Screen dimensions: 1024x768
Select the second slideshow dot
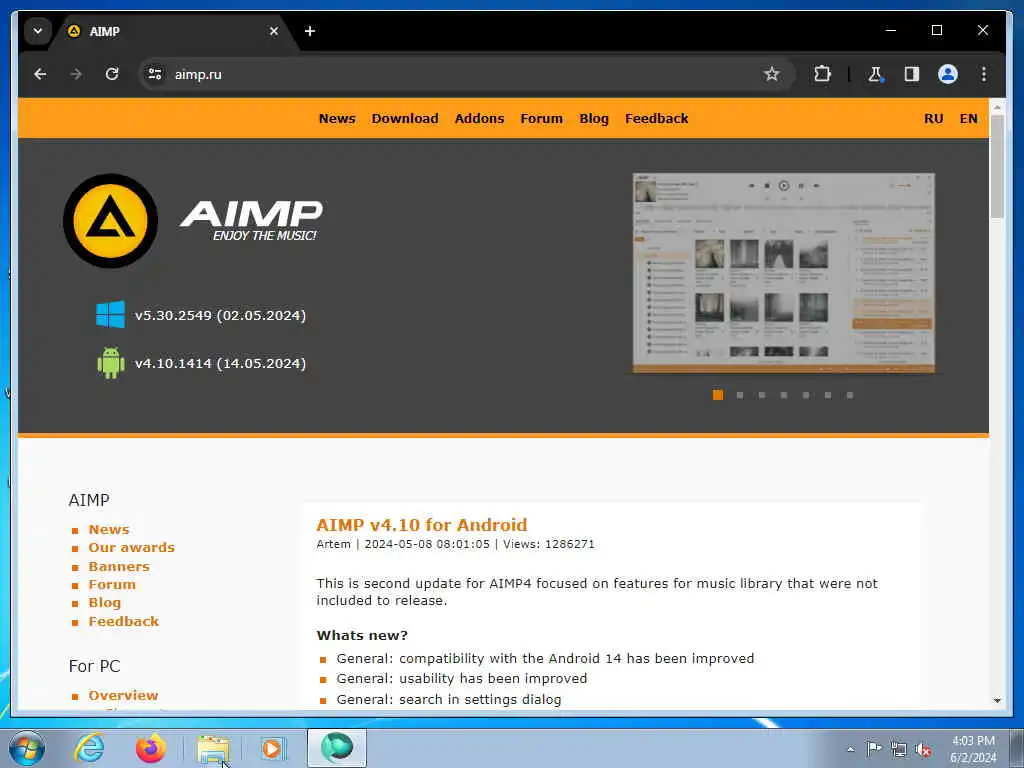point(740,395)
